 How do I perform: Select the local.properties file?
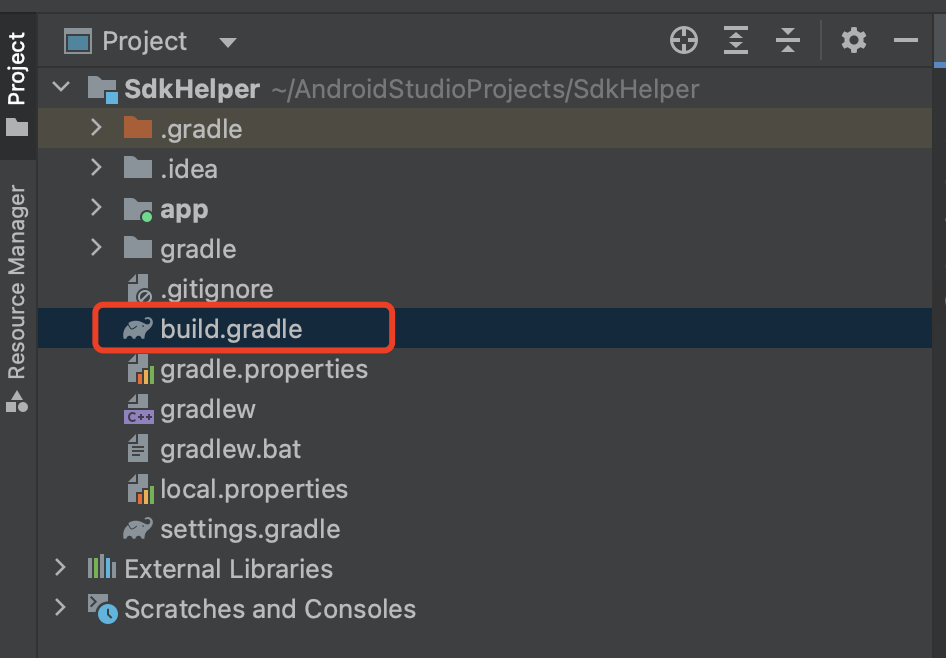[x=253, y=489]
